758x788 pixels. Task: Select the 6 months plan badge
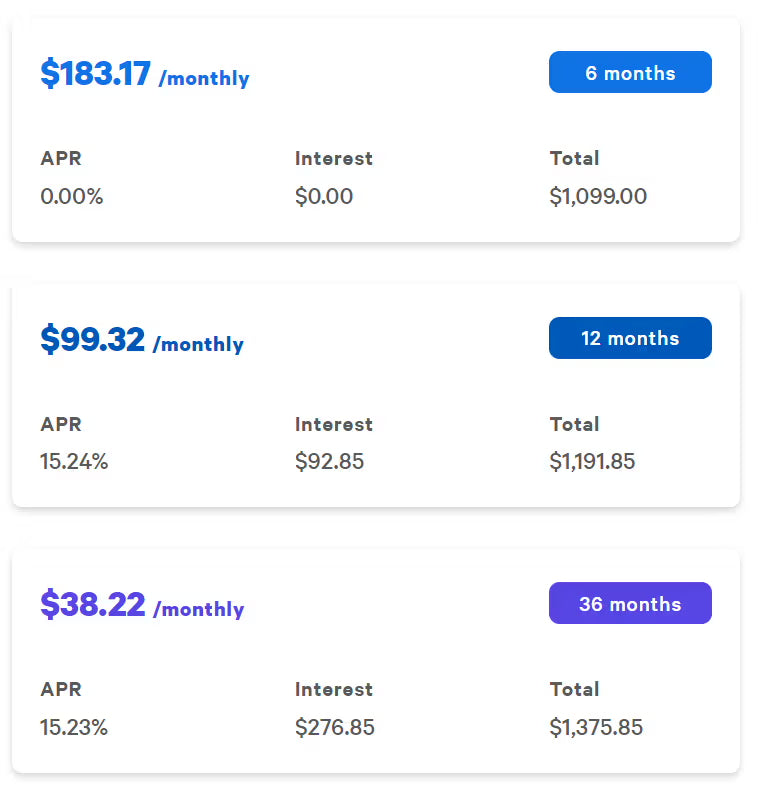point(630,73)
